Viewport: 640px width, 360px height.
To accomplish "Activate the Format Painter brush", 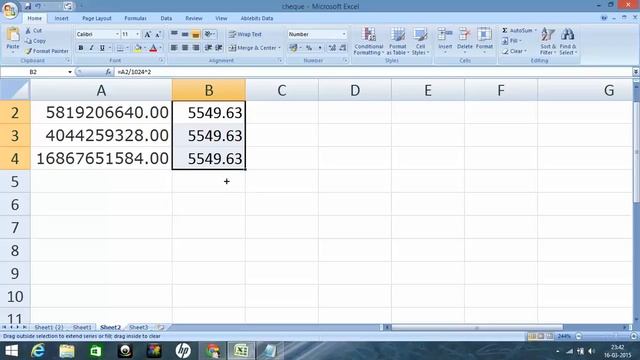I will 28,51.
